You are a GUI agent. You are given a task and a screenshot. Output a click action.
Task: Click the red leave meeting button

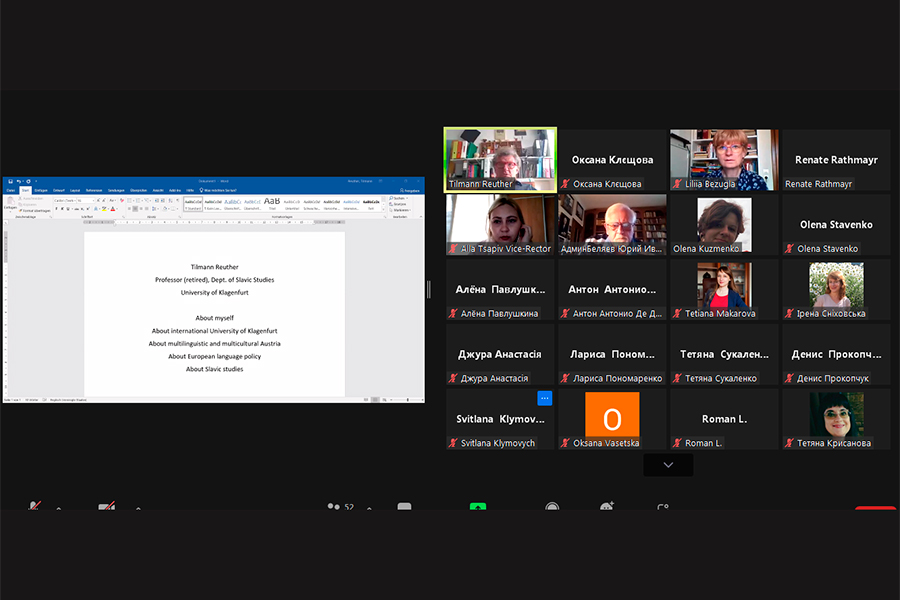coord(875,508)
